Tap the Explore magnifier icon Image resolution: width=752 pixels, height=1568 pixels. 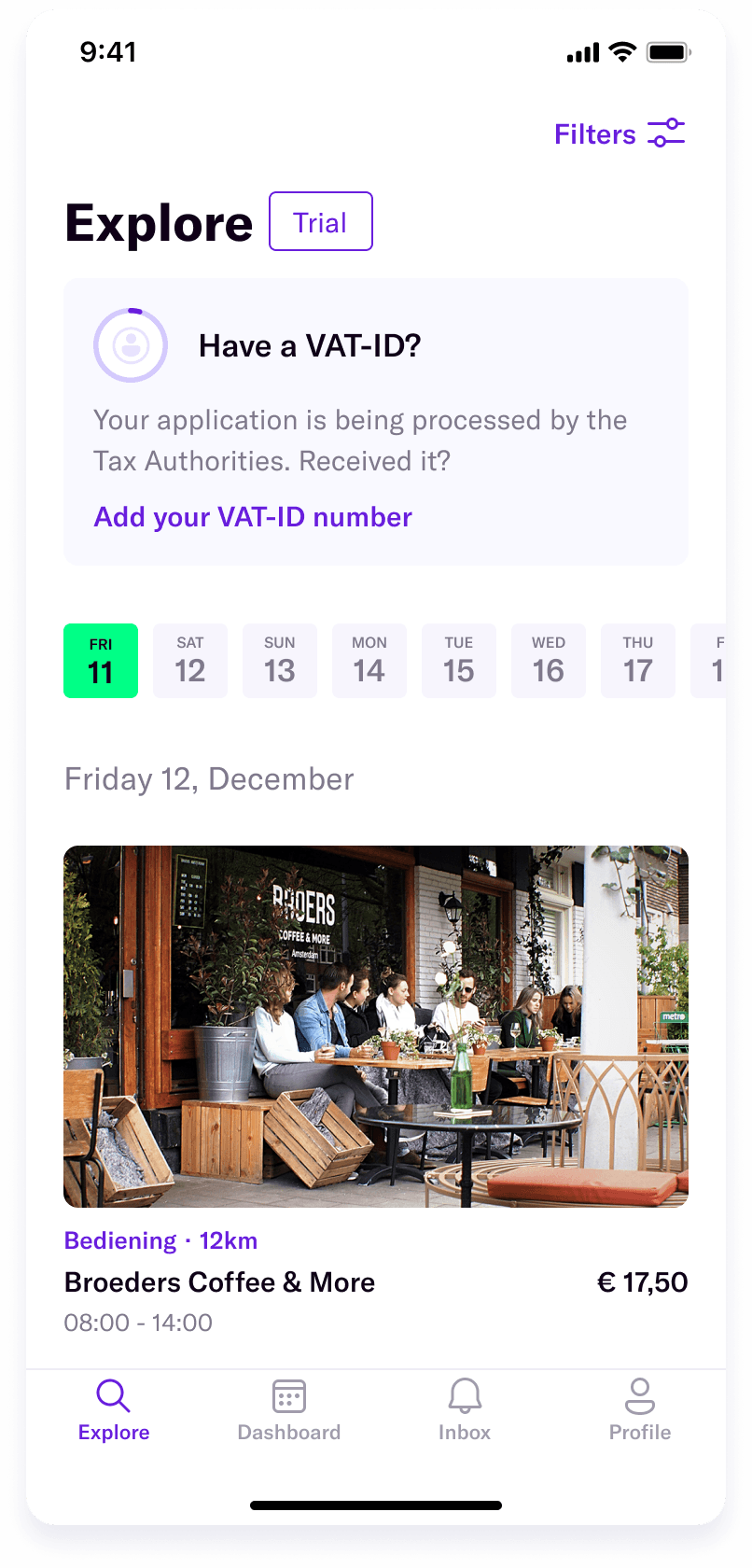(113, 1396)
